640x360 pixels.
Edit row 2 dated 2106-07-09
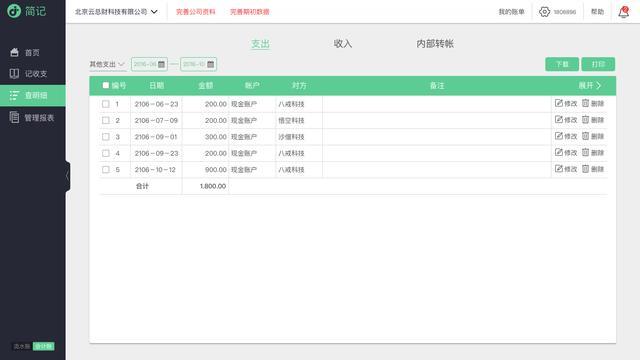click(566, 120)
